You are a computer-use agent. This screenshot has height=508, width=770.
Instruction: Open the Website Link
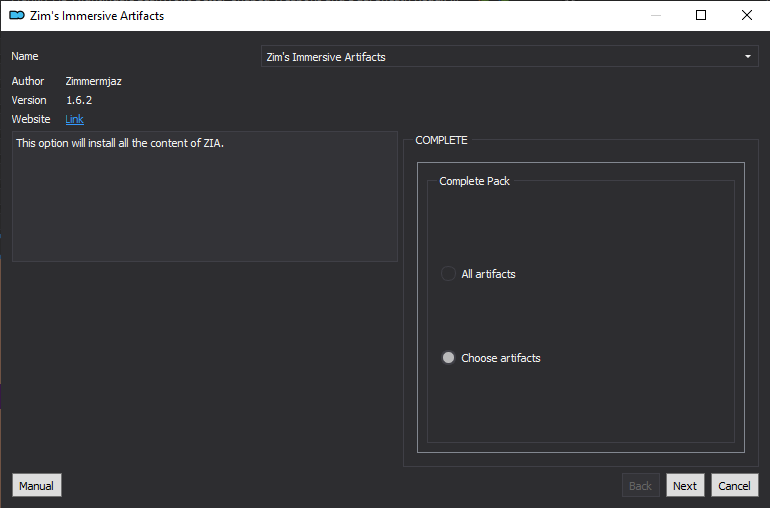(74, 119)
